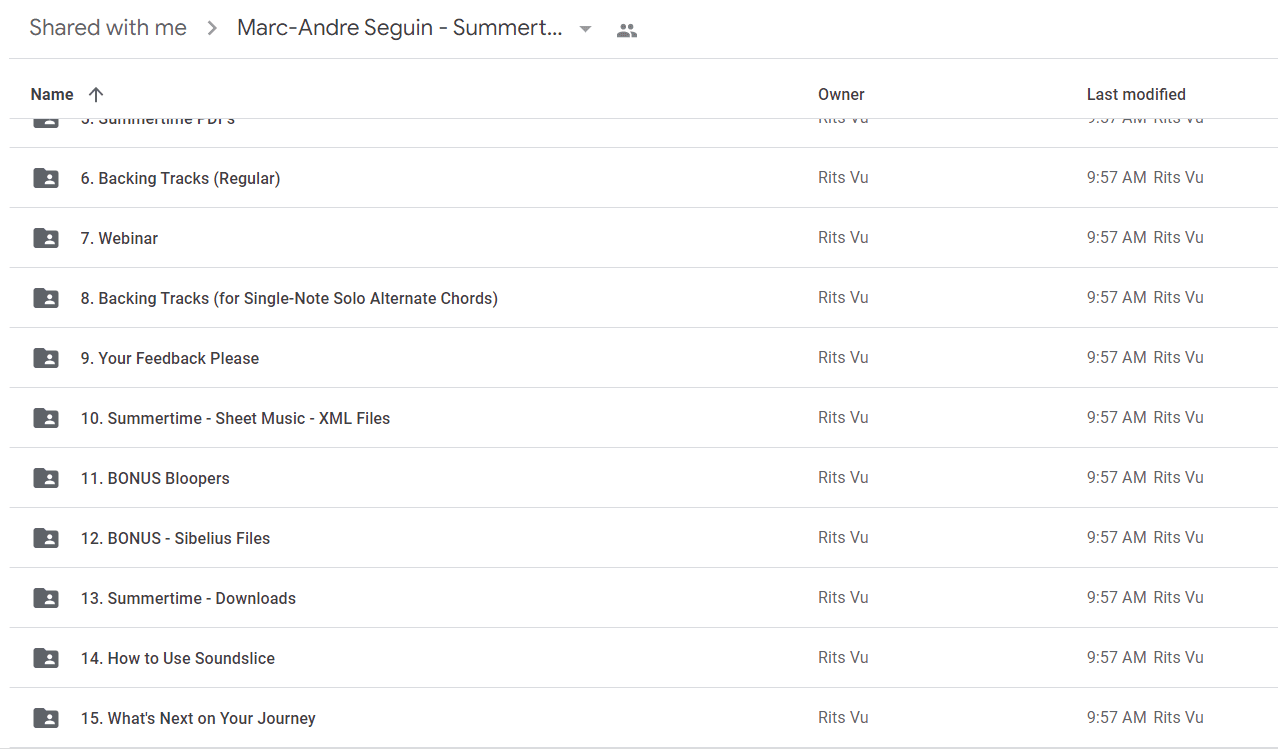
Task: Select the 13. Summertime - Downloads folder
Action: click(x=644, y=598)
